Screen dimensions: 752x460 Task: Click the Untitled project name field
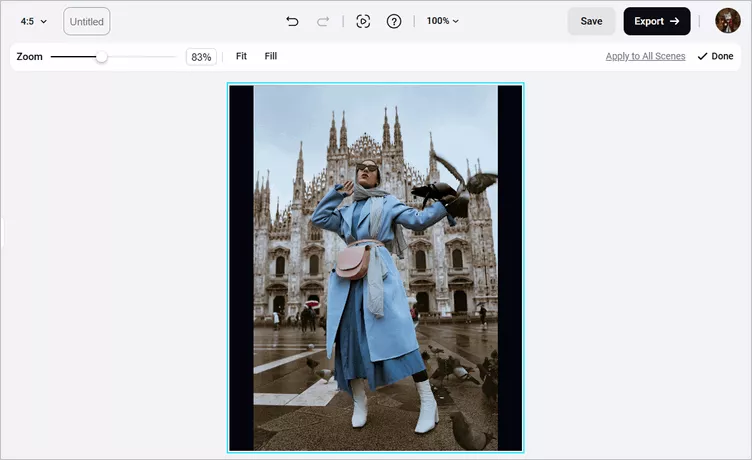87,22
